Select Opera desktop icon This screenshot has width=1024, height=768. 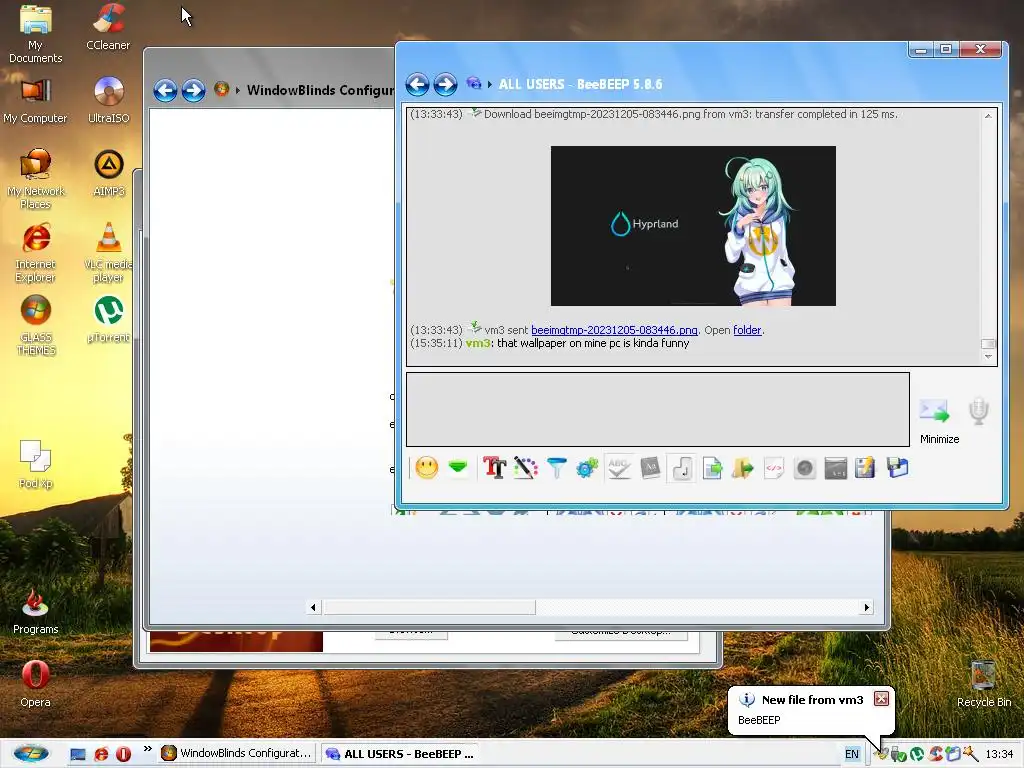click(35, 684)
